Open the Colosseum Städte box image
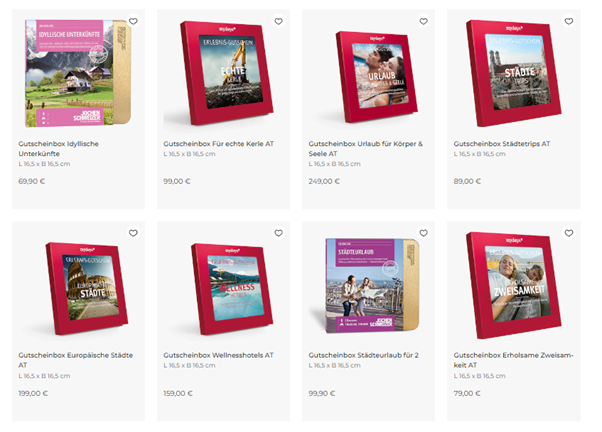This screenshot has width=602, height=432. click(87, 288)
